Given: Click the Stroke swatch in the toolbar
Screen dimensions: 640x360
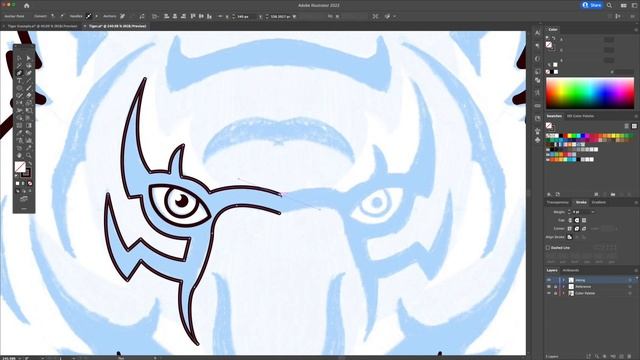Looking at the screenshot, I should coord(27,173).
